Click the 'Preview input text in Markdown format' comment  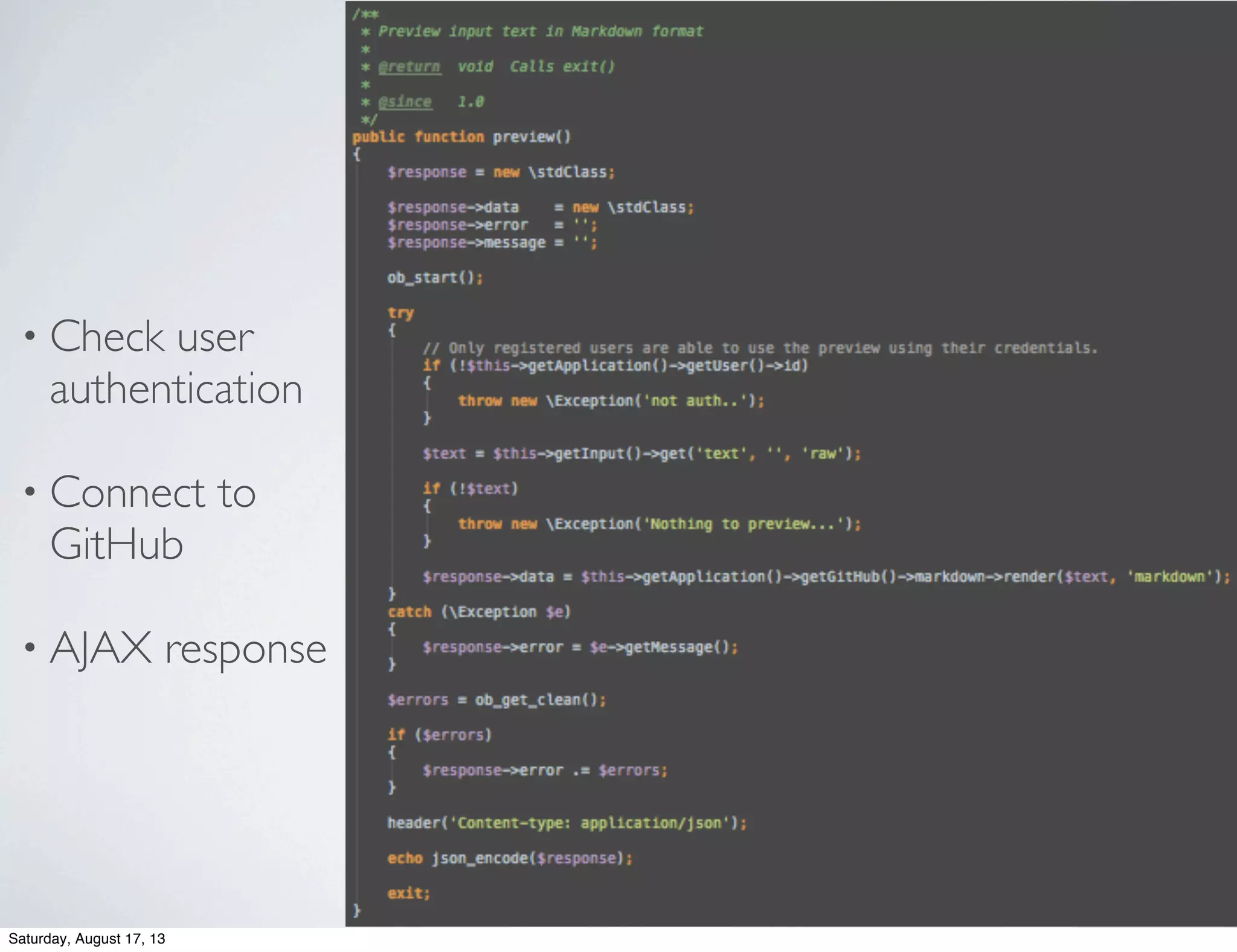point(541,31)
